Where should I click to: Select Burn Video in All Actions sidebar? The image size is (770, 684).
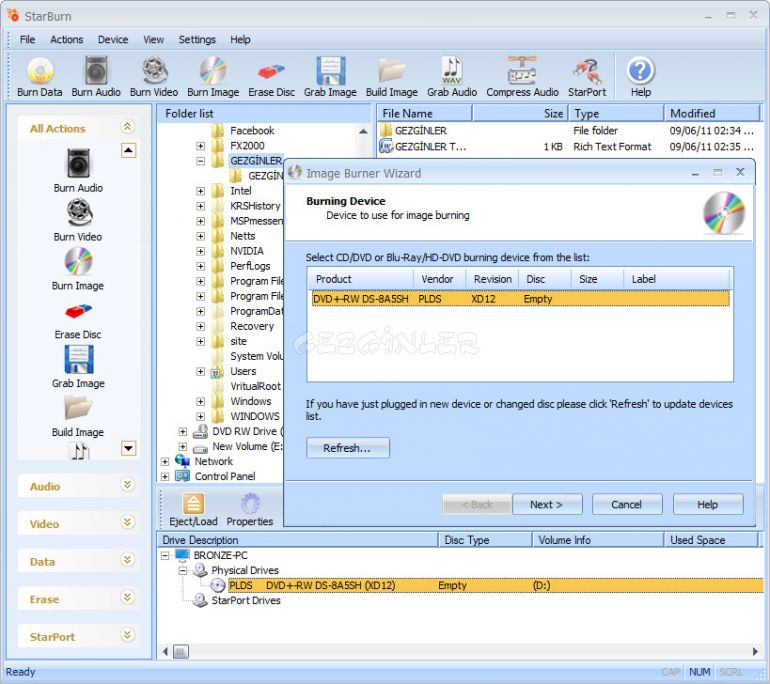coord(78,219)
